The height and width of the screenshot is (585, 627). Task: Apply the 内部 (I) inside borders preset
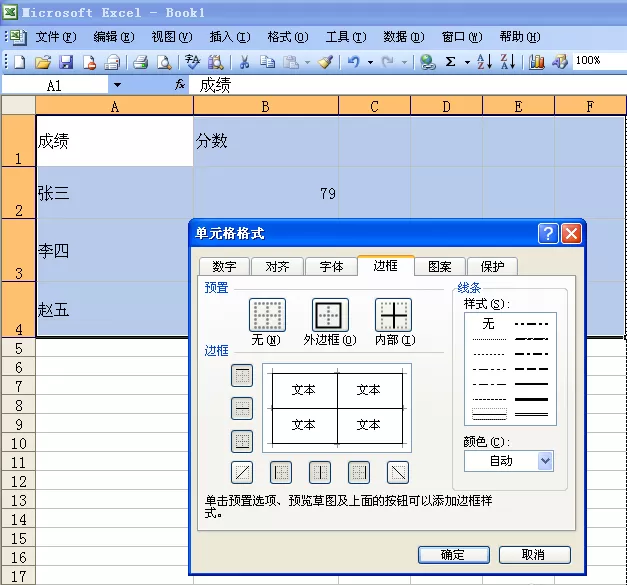[393, 315]
